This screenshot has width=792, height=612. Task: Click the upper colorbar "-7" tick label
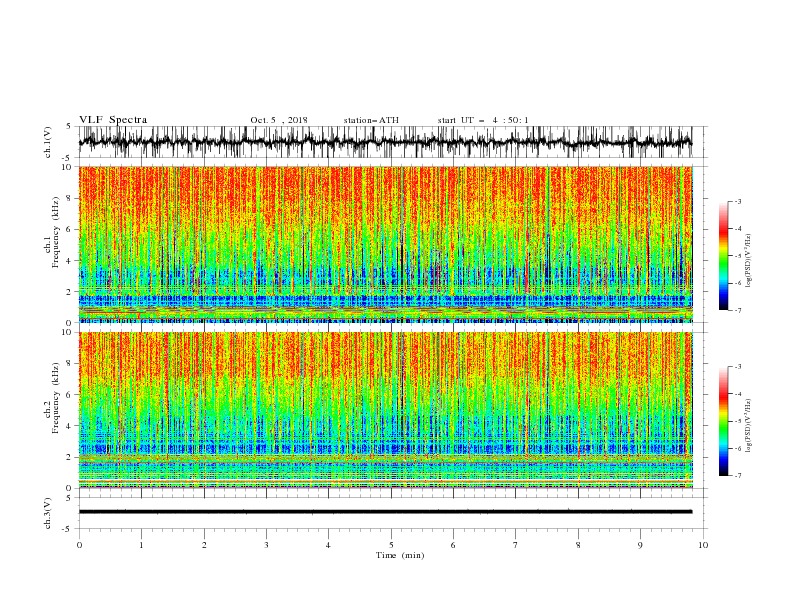pos(738,310)
